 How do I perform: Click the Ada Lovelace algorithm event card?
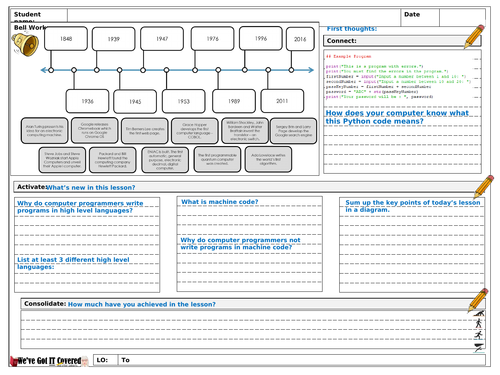tap(268, 159)
